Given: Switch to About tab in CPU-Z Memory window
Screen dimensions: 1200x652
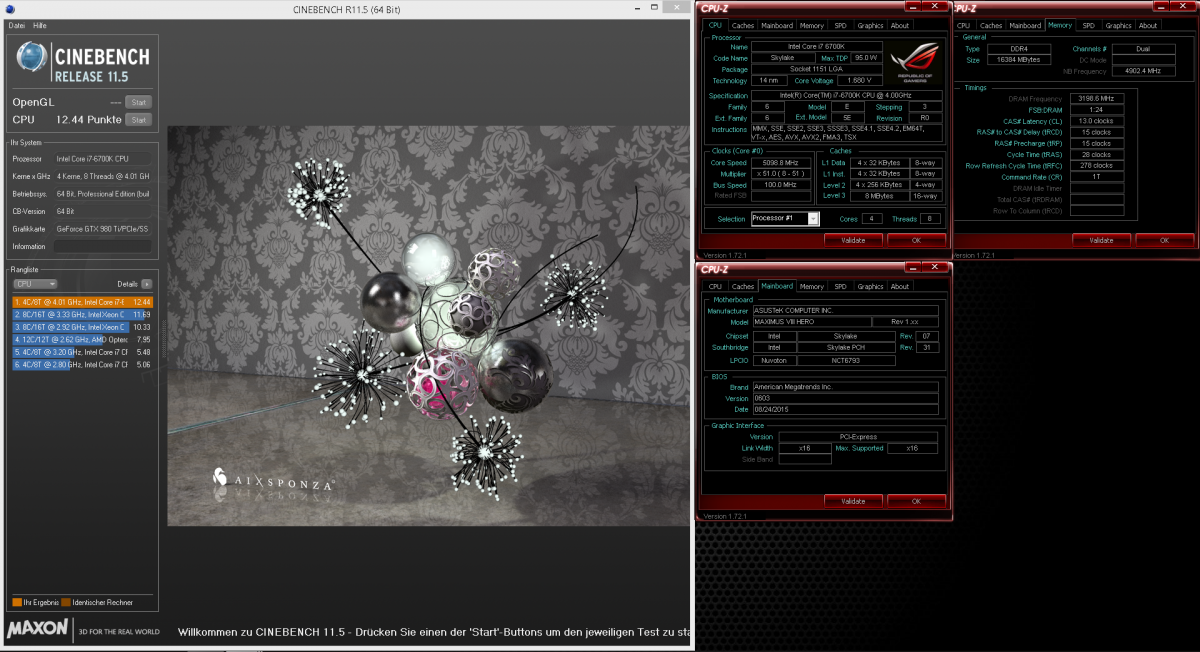Looking at the screenshot, I should [1148, 25].
